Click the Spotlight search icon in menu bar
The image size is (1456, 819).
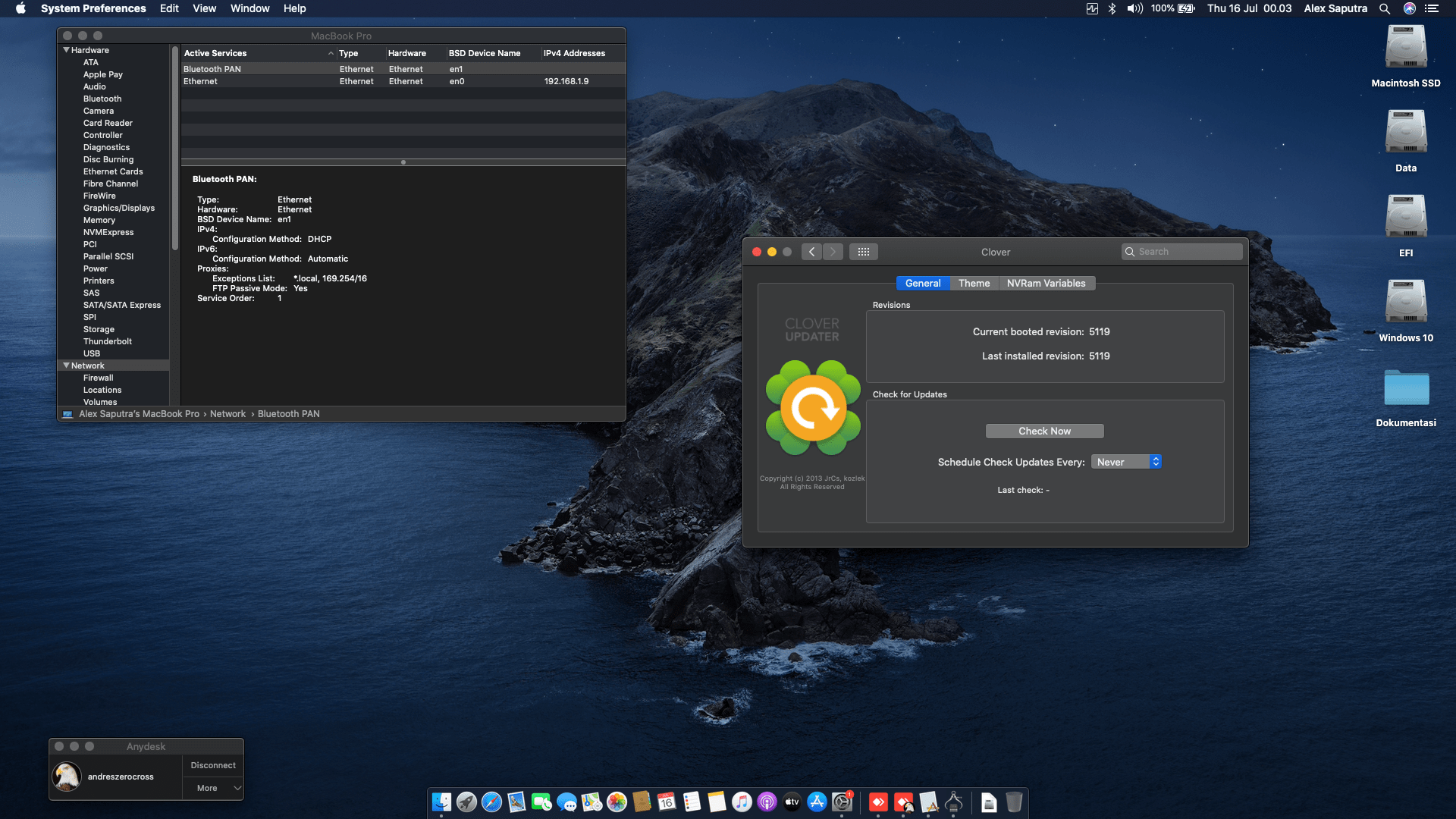tap(1385, 8)
